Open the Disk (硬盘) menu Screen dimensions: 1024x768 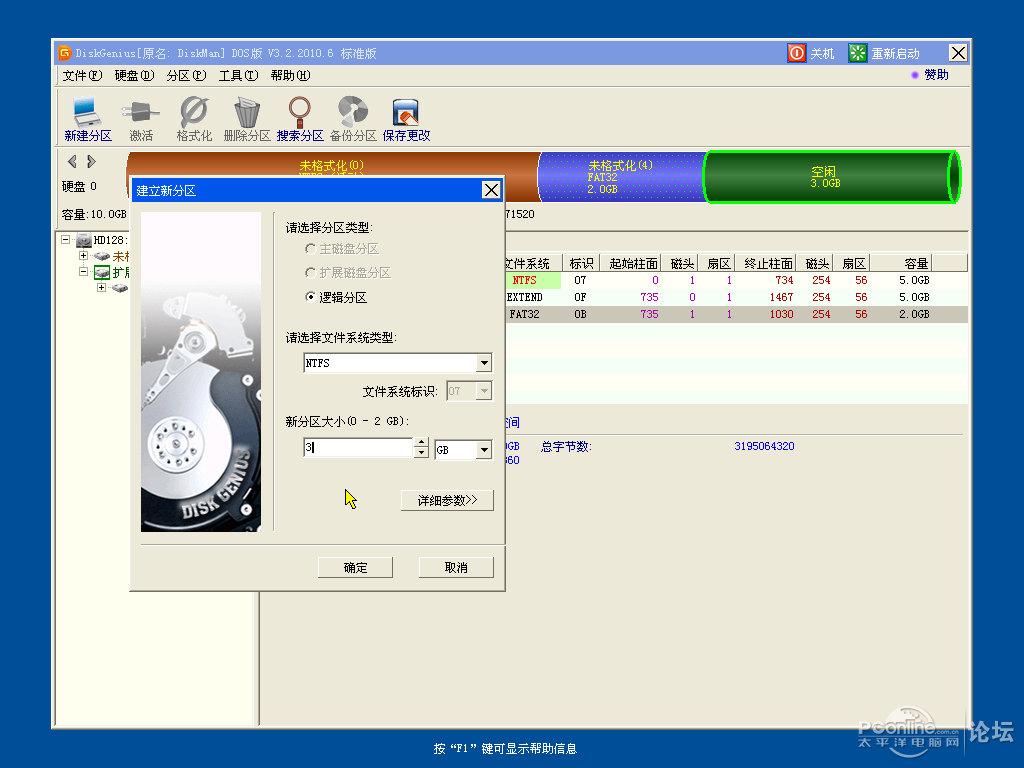134,76
